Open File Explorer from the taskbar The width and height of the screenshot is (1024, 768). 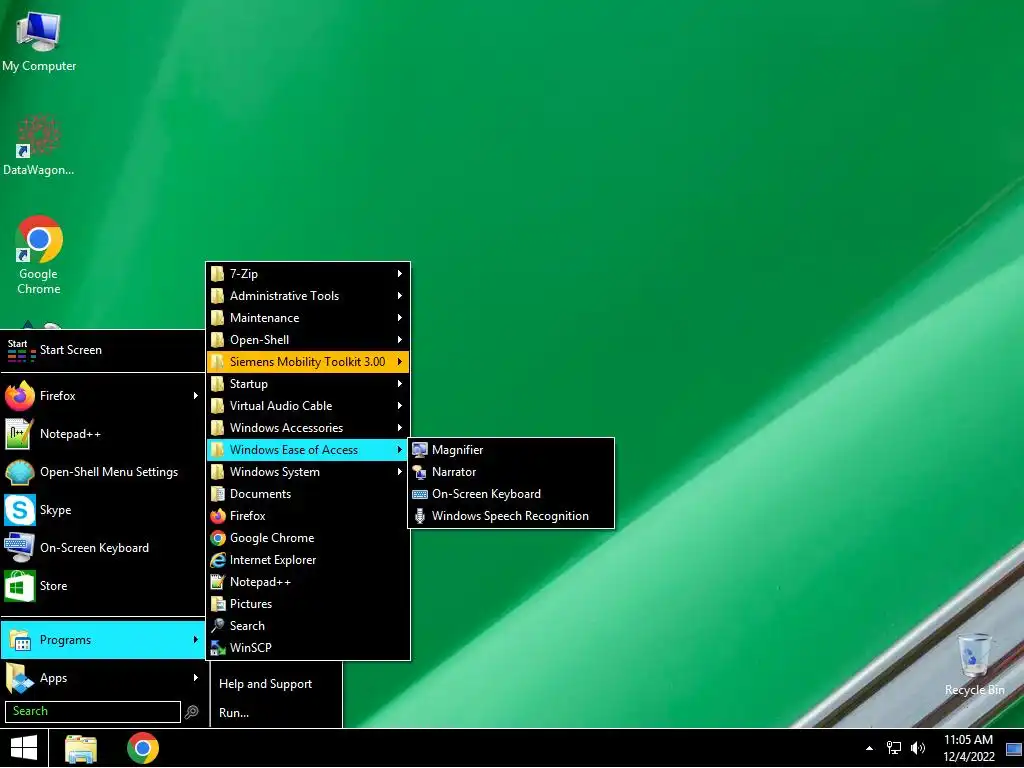(x=81, y=748)
